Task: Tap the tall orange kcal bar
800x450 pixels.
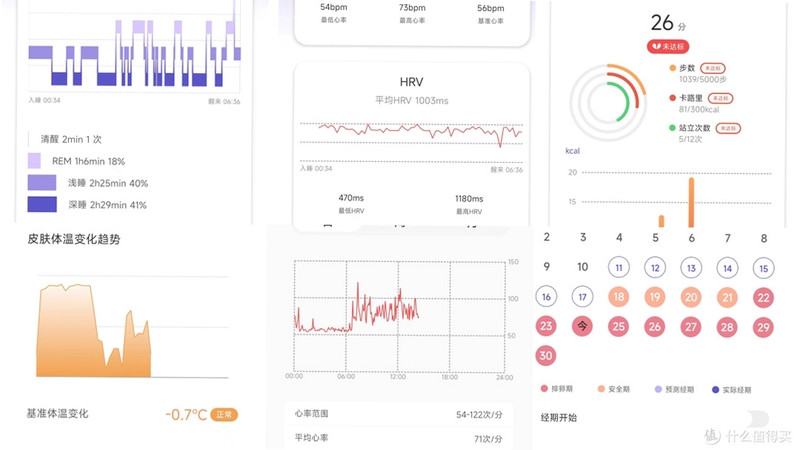Action: click(691, 202)
